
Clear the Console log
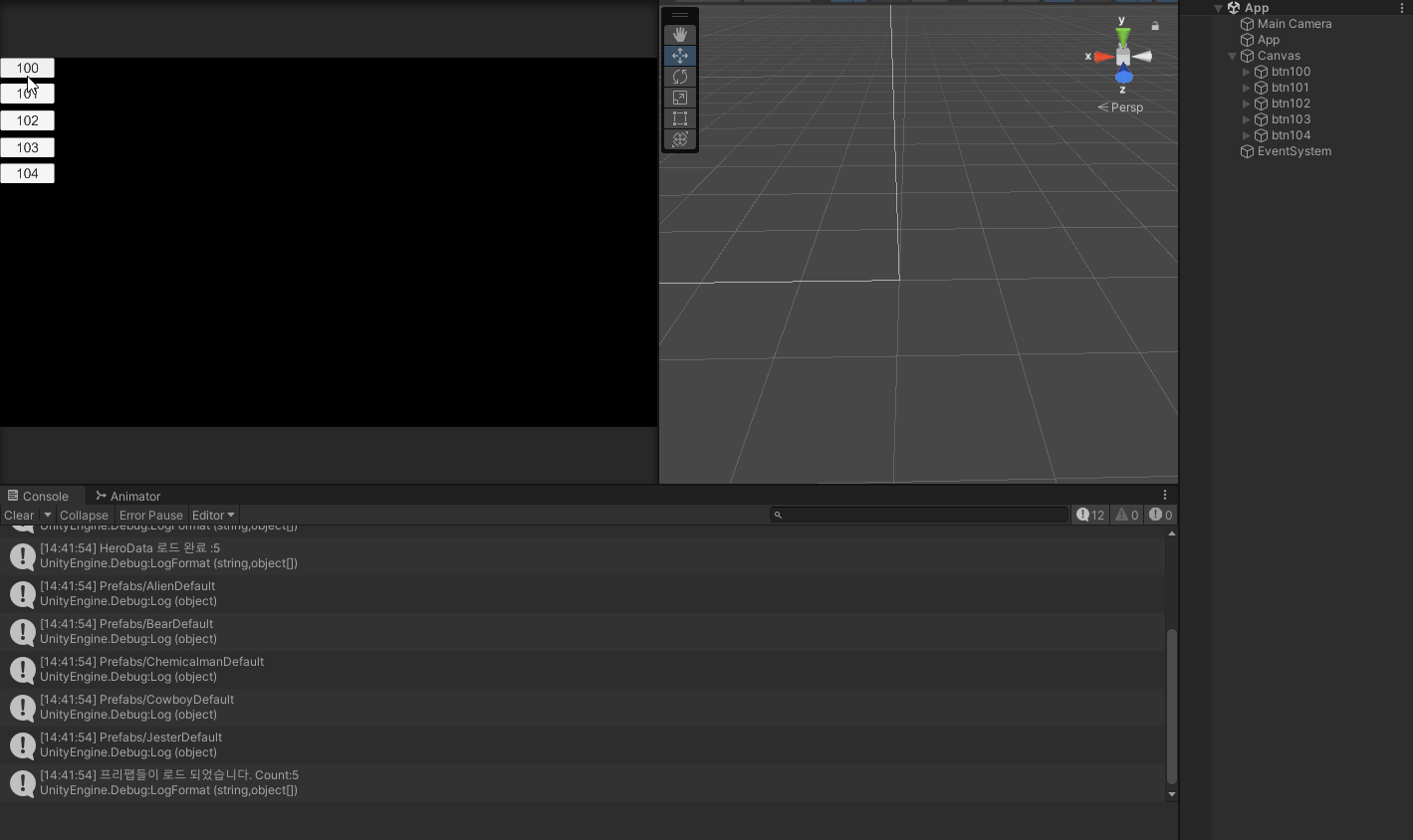(x=19, y=516)
